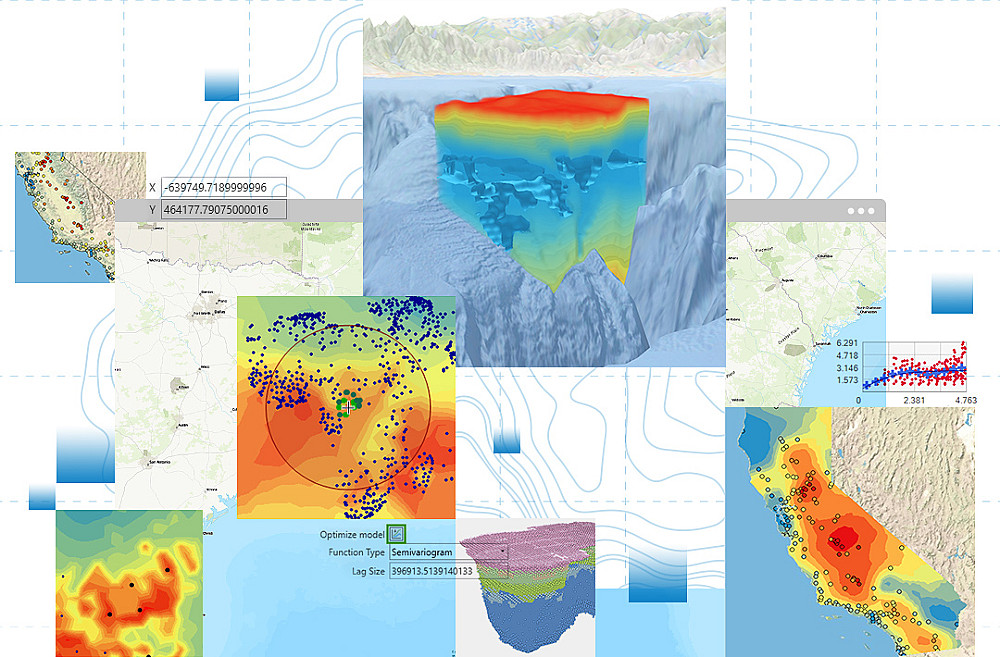Select the bottom-left heat map thumbnail

click(129, 583)
